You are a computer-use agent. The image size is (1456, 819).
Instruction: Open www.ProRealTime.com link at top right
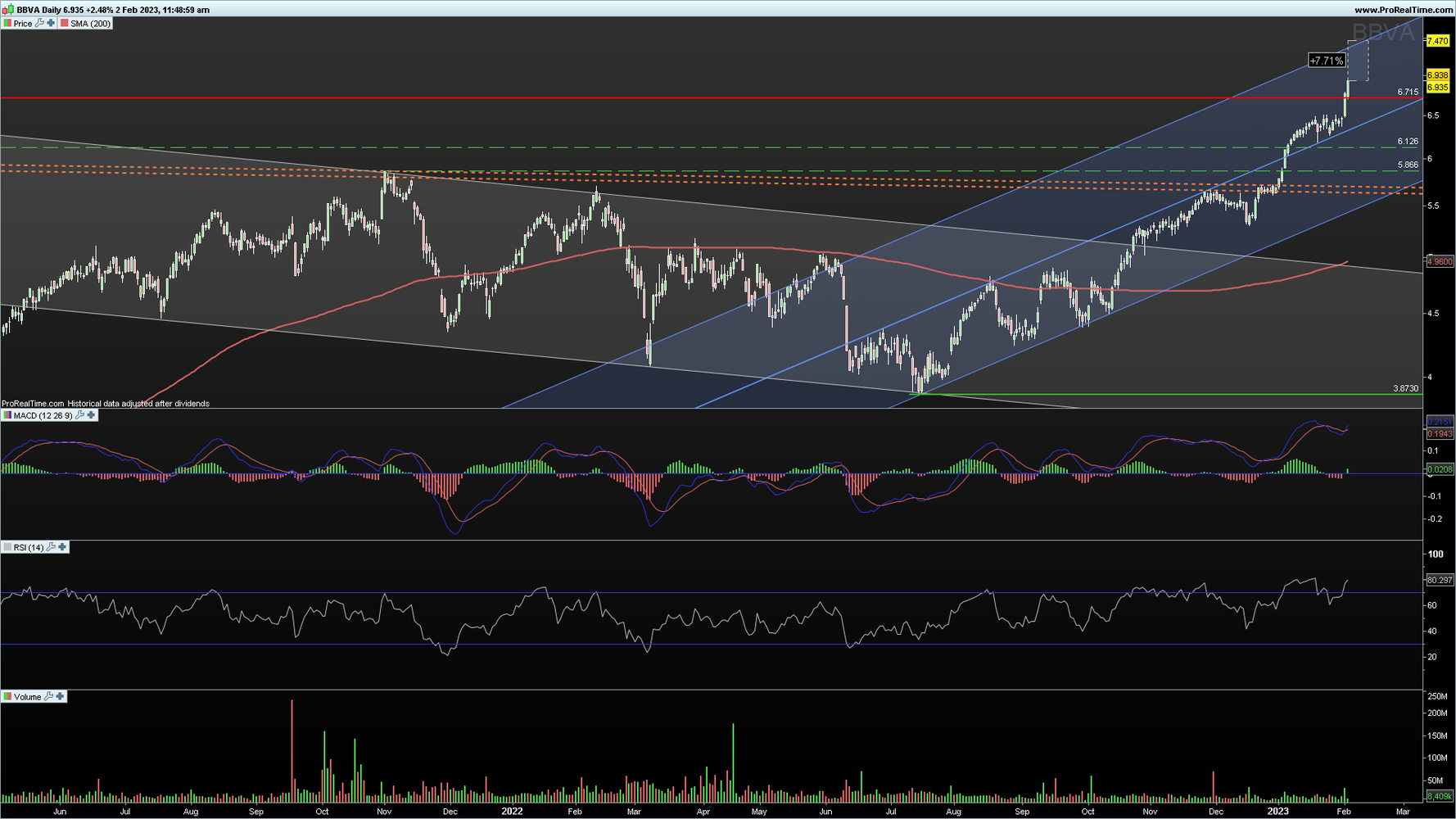(x=1404, y=10)
